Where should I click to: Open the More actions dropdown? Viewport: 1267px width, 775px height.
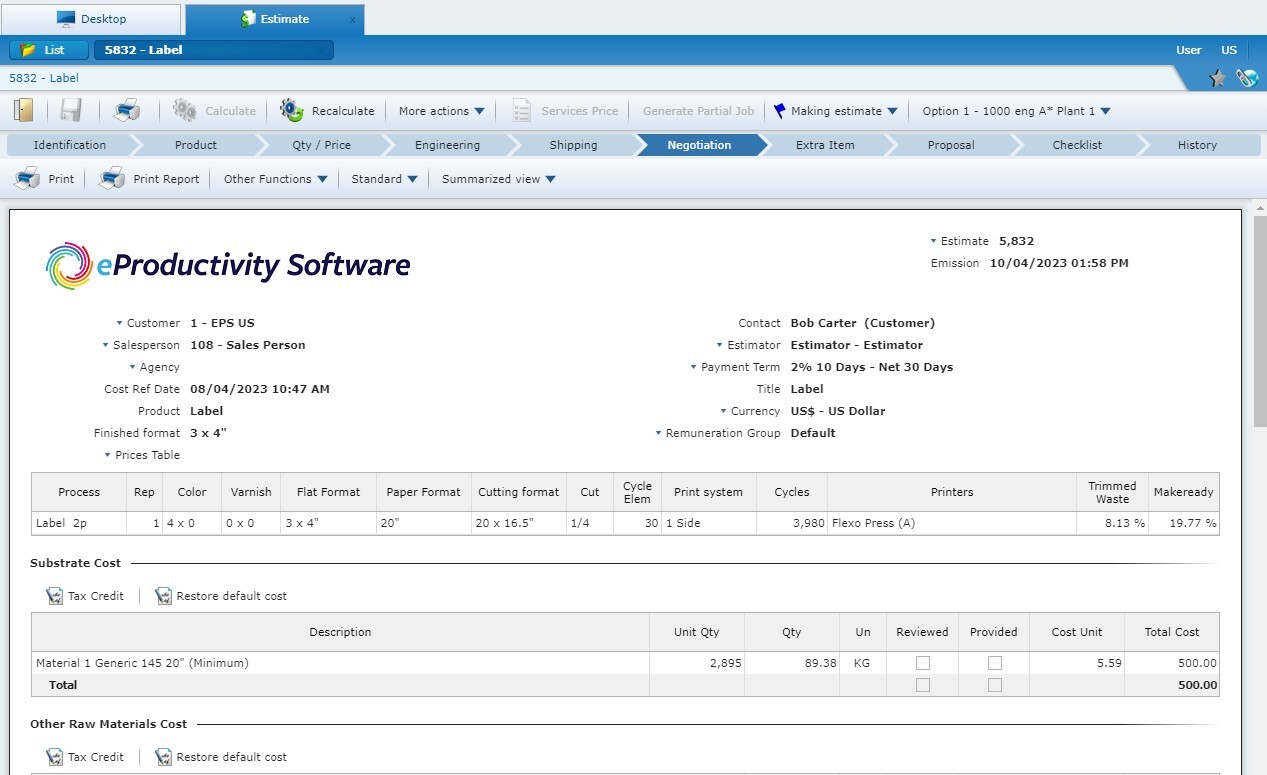point(440,110)
